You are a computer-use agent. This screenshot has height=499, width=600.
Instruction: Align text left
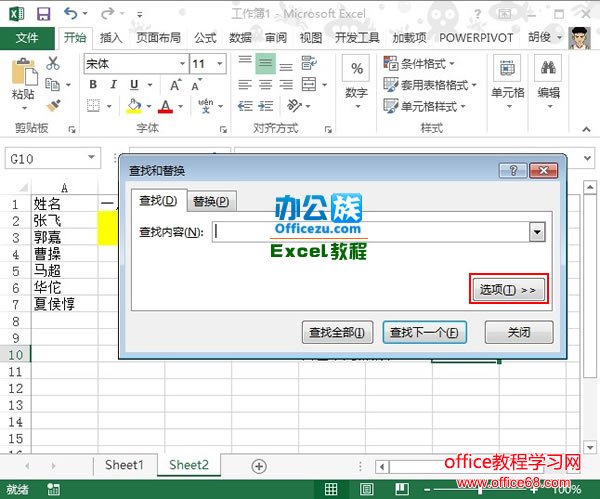(x=245, y=84)
